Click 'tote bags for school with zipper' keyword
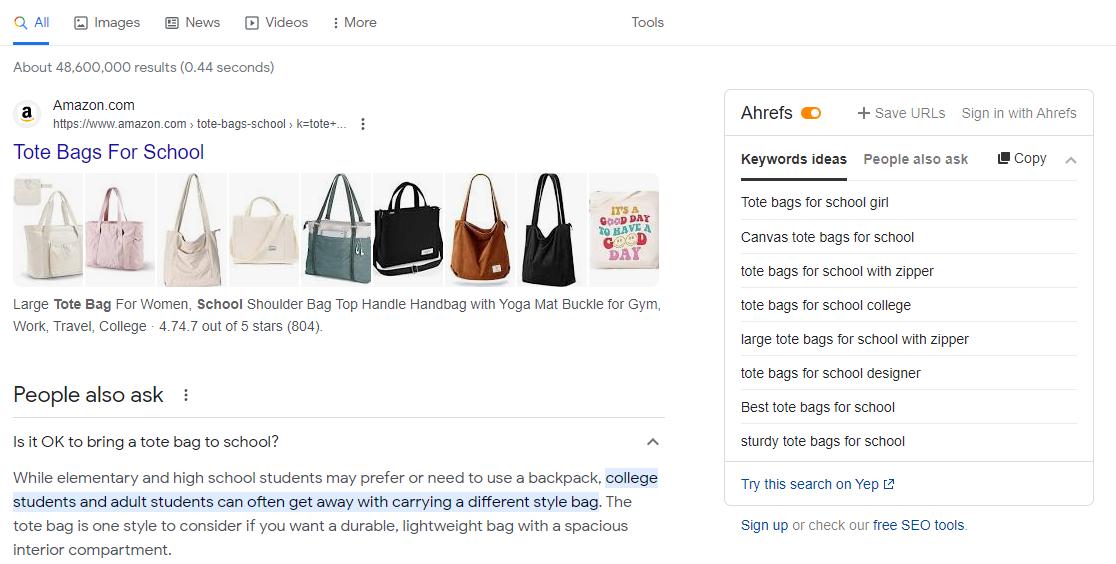Image resolution: width=1116 pixels, height=564 pixels. pos(837,271)
